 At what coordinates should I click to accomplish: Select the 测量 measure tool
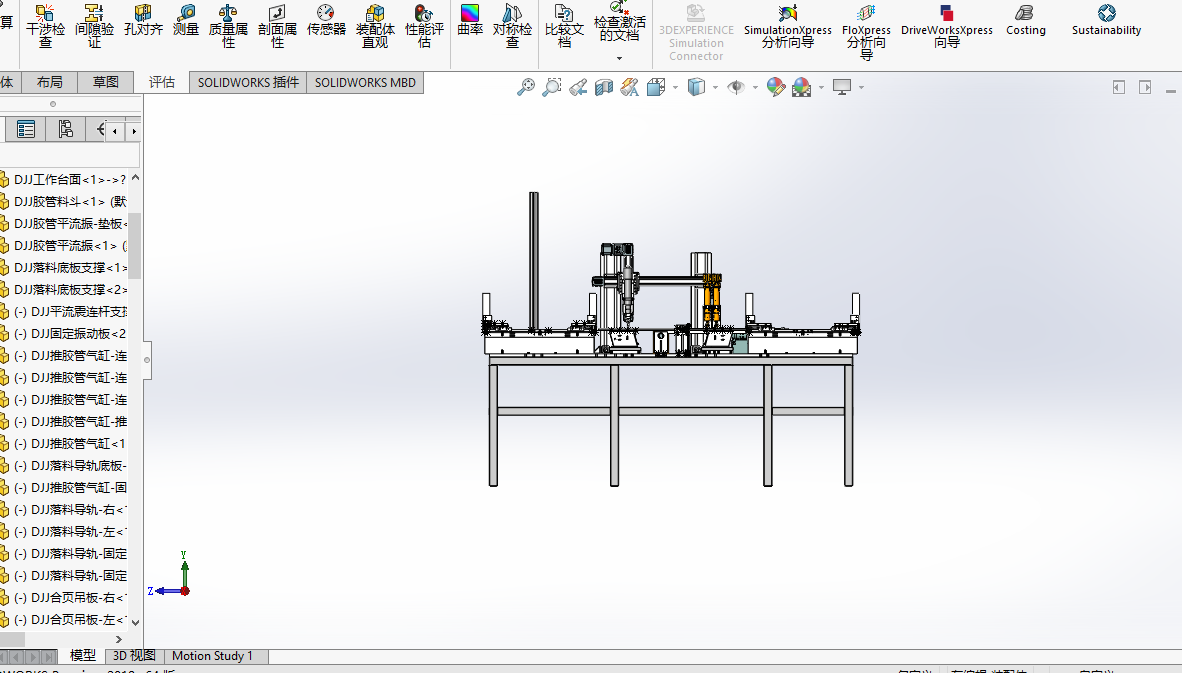[186, 22]
